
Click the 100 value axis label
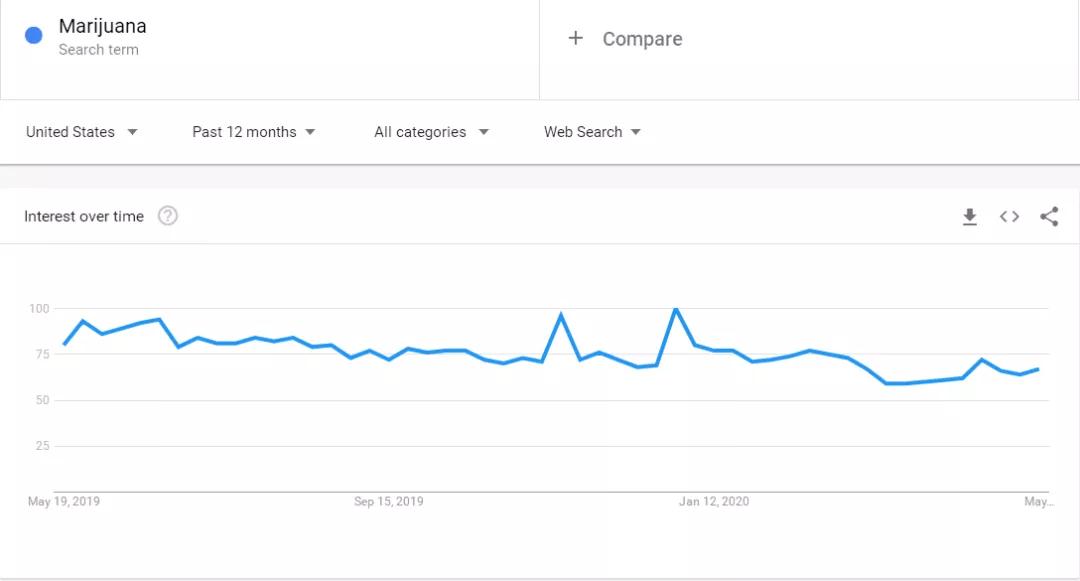point(38,308)
